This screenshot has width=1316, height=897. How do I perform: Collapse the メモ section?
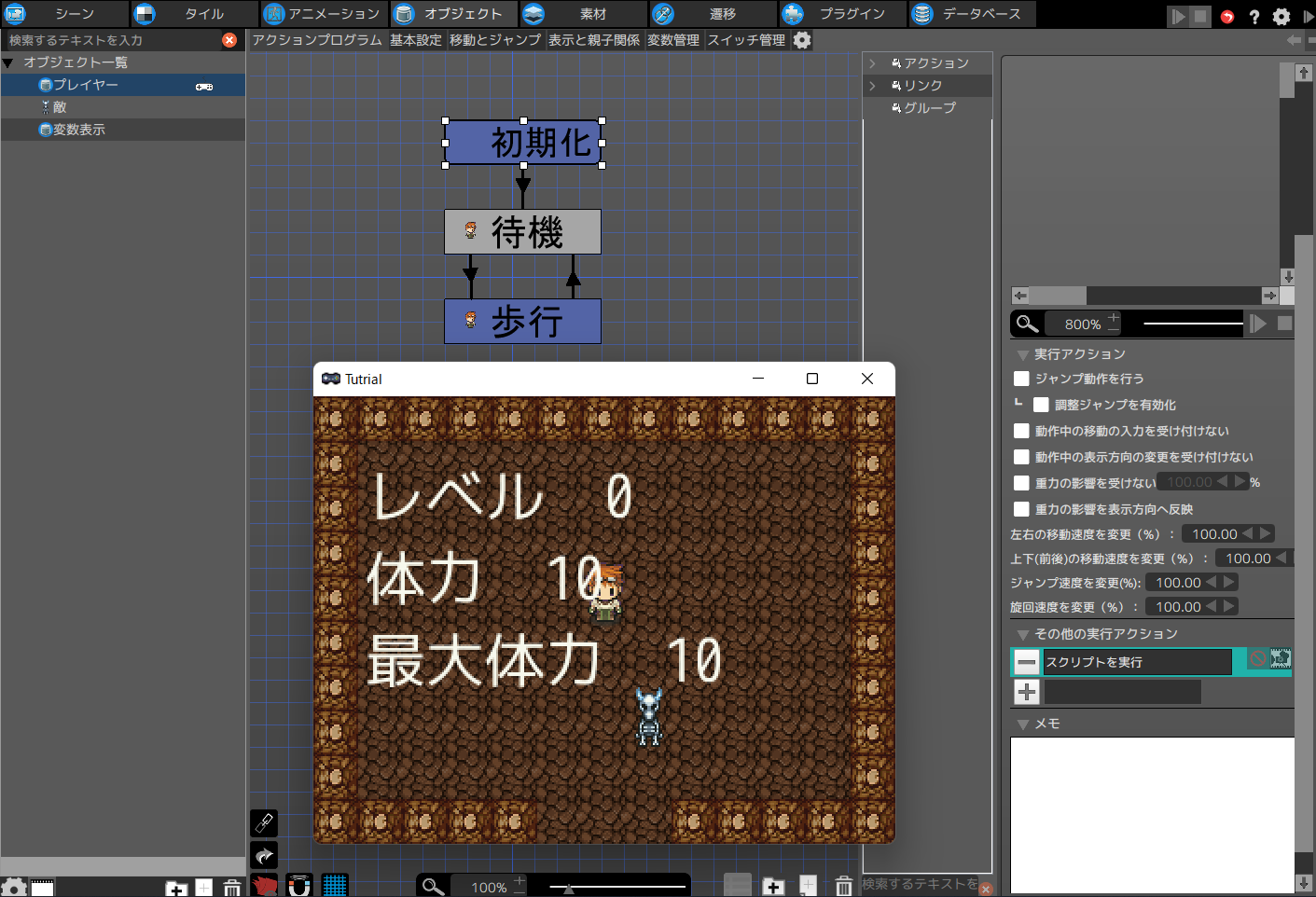[x=1023, y=723]
